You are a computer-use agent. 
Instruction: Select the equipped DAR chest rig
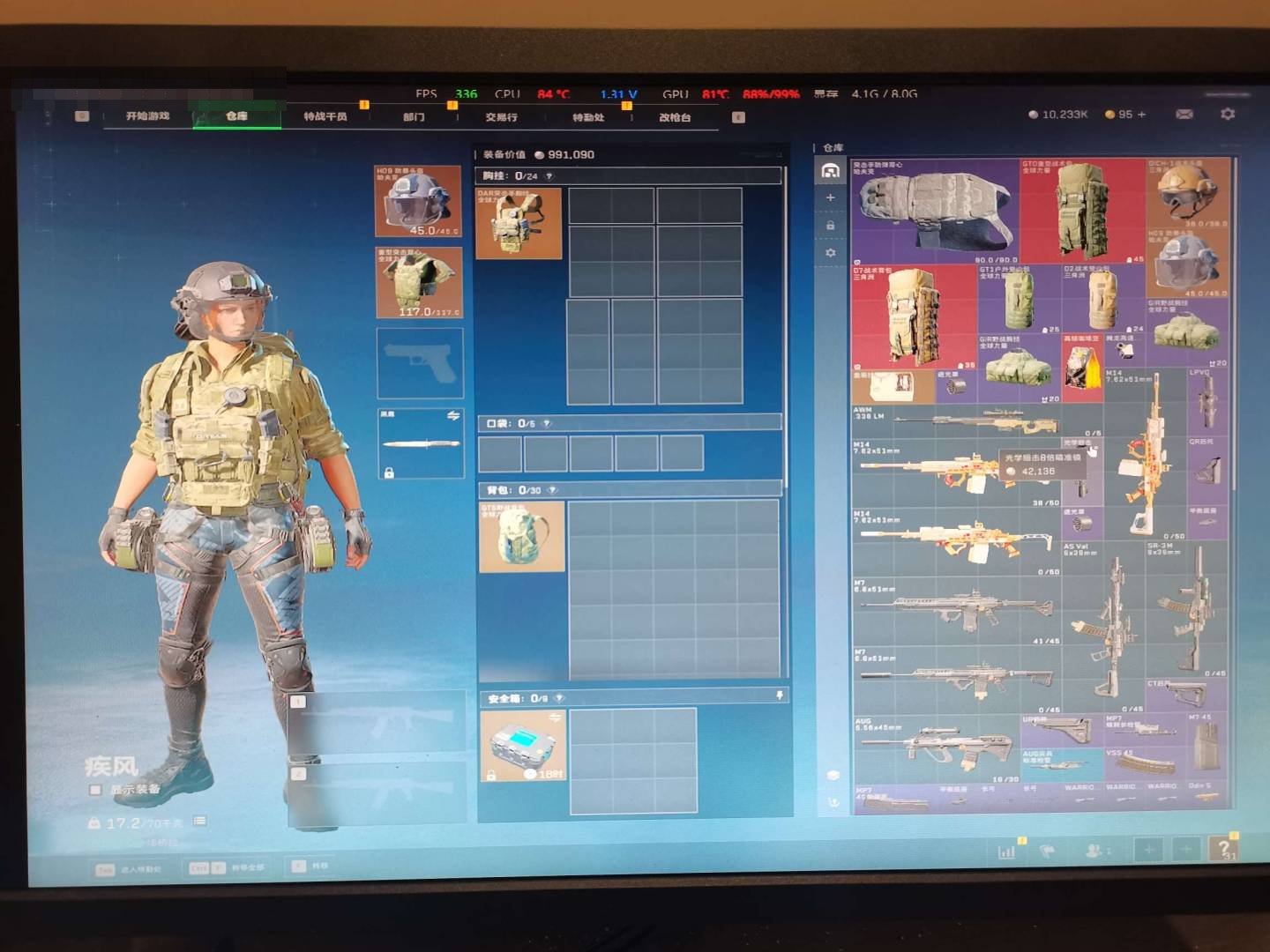(x=519, y=223)
